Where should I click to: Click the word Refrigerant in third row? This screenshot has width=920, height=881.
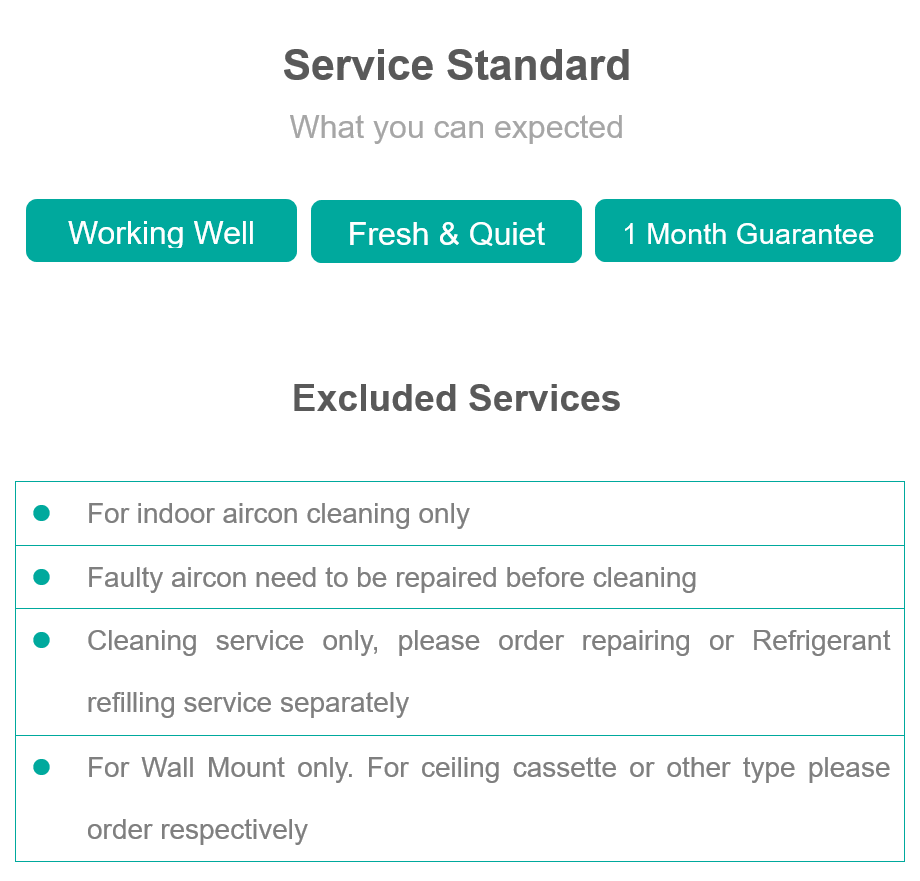821,641
